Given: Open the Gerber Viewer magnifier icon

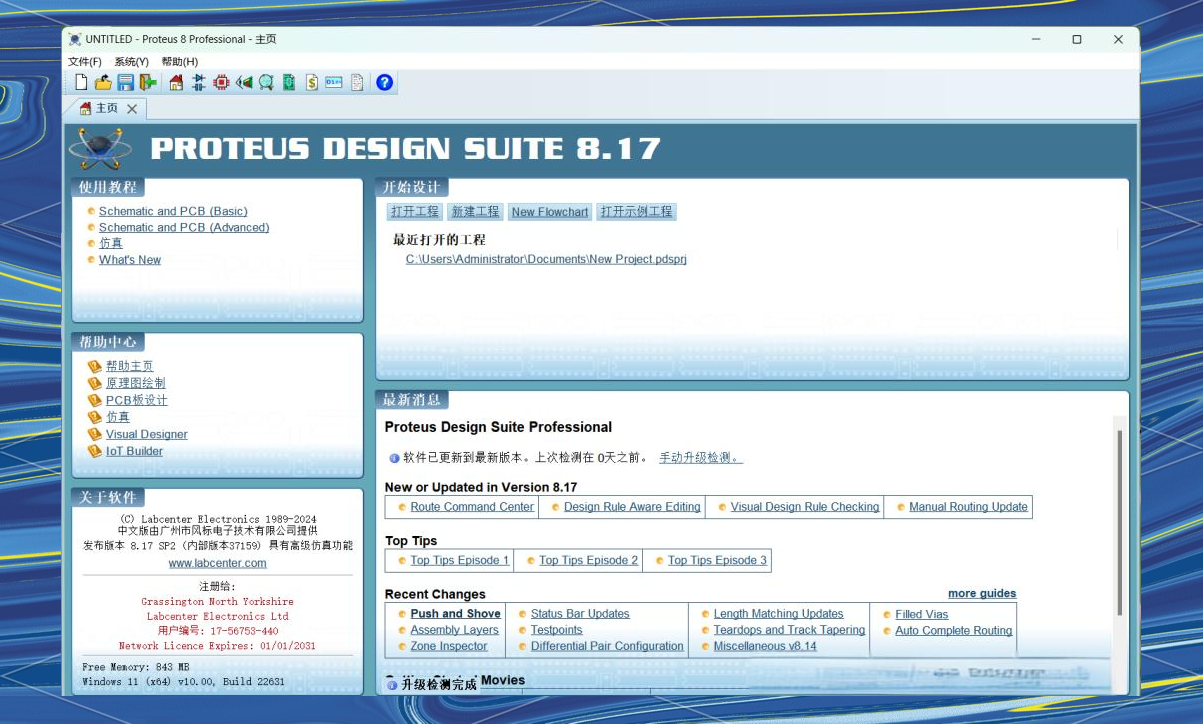Looking at the screenshot, I should 266,82.
